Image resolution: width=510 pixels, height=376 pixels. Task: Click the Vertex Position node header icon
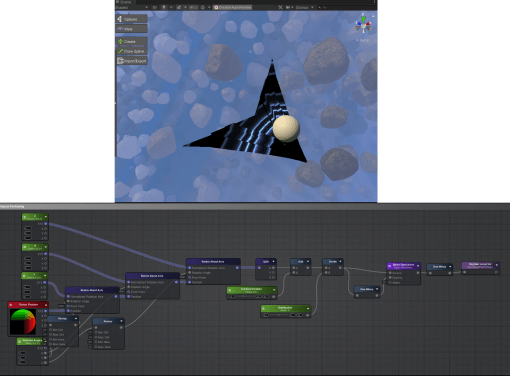point(11,305)
